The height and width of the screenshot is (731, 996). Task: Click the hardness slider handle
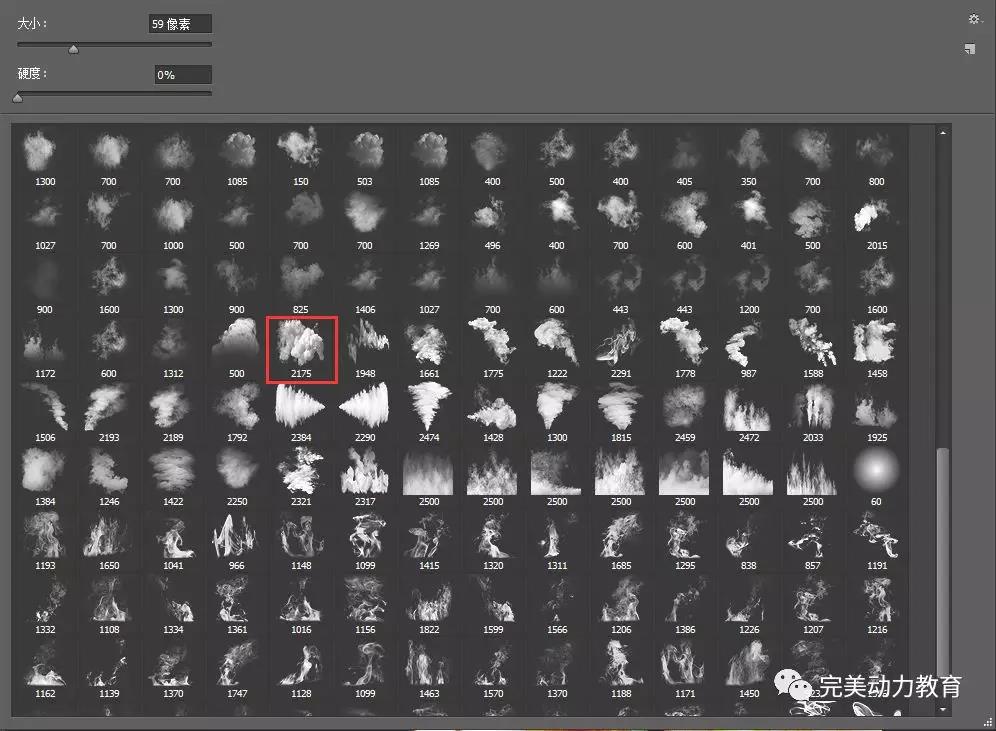[17, 98]
